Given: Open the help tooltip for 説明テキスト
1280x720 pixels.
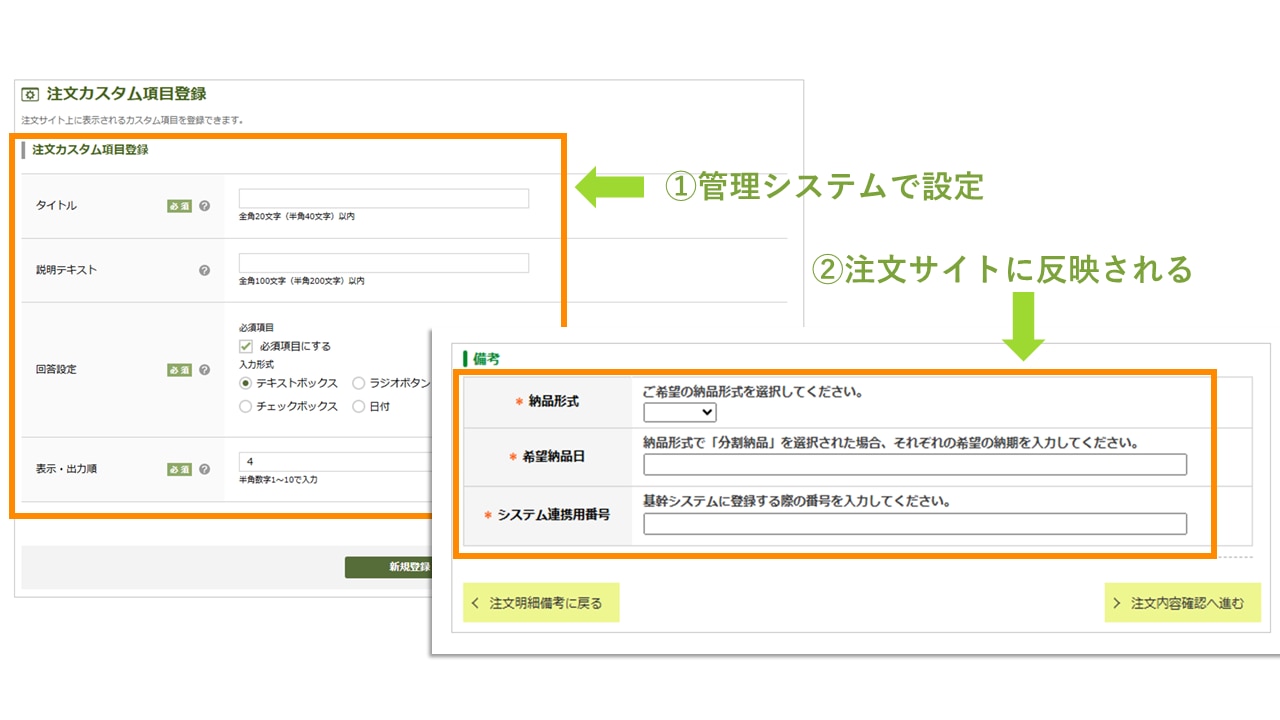Looking at the screenshot, I should [205, 270].
